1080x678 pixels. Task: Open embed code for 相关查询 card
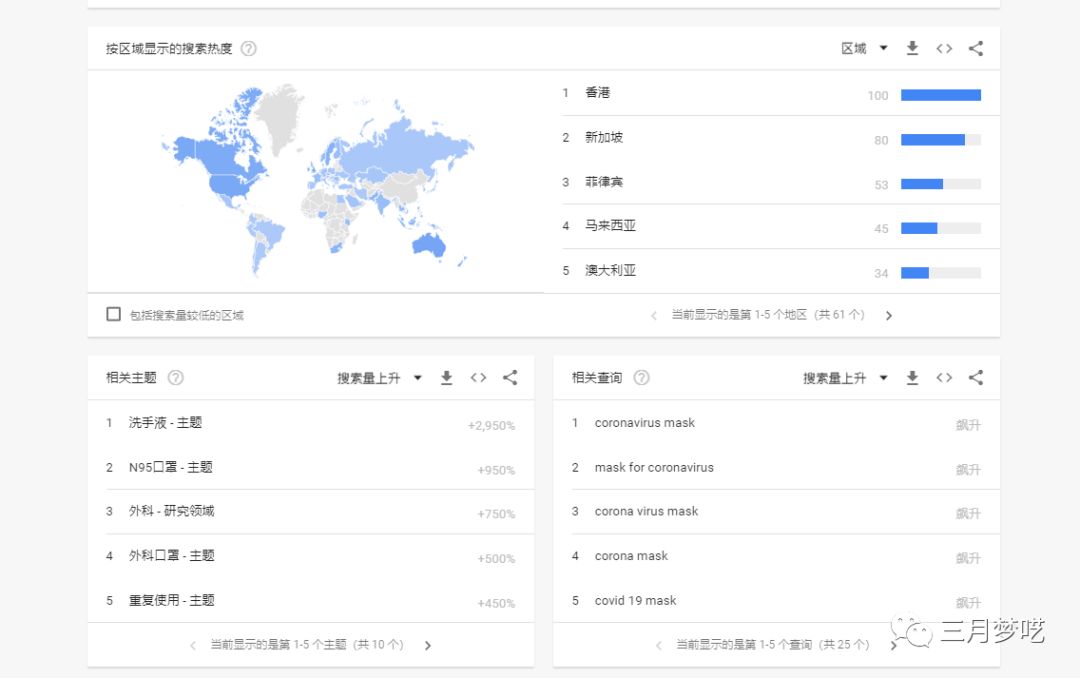click(x=944, y=378)
